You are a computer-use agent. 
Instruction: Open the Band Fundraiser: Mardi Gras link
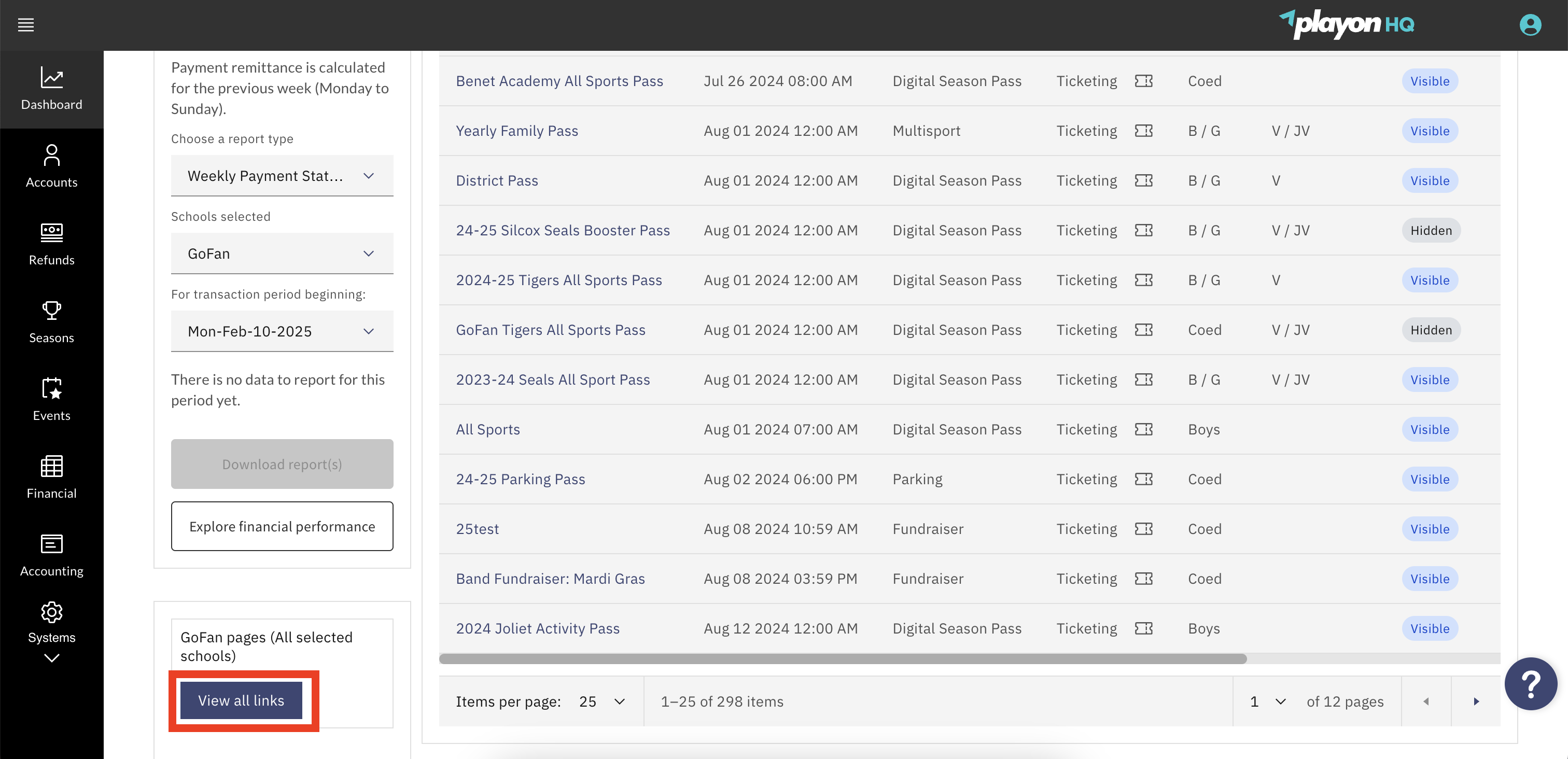pyautogui.click(x=550, y=579)
